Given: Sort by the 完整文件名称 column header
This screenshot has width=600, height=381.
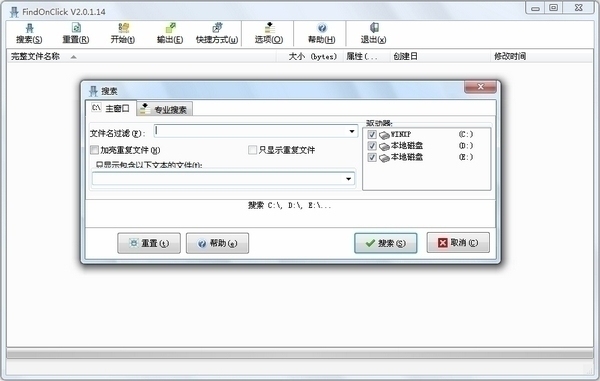Looking at the screenshot, I should [x=141, y=57].
